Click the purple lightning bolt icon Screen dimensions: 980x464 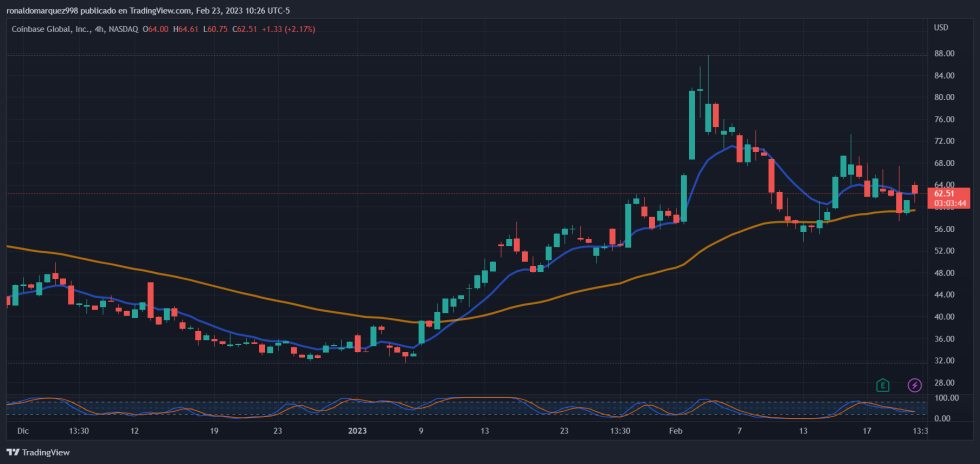pos(914,385)
